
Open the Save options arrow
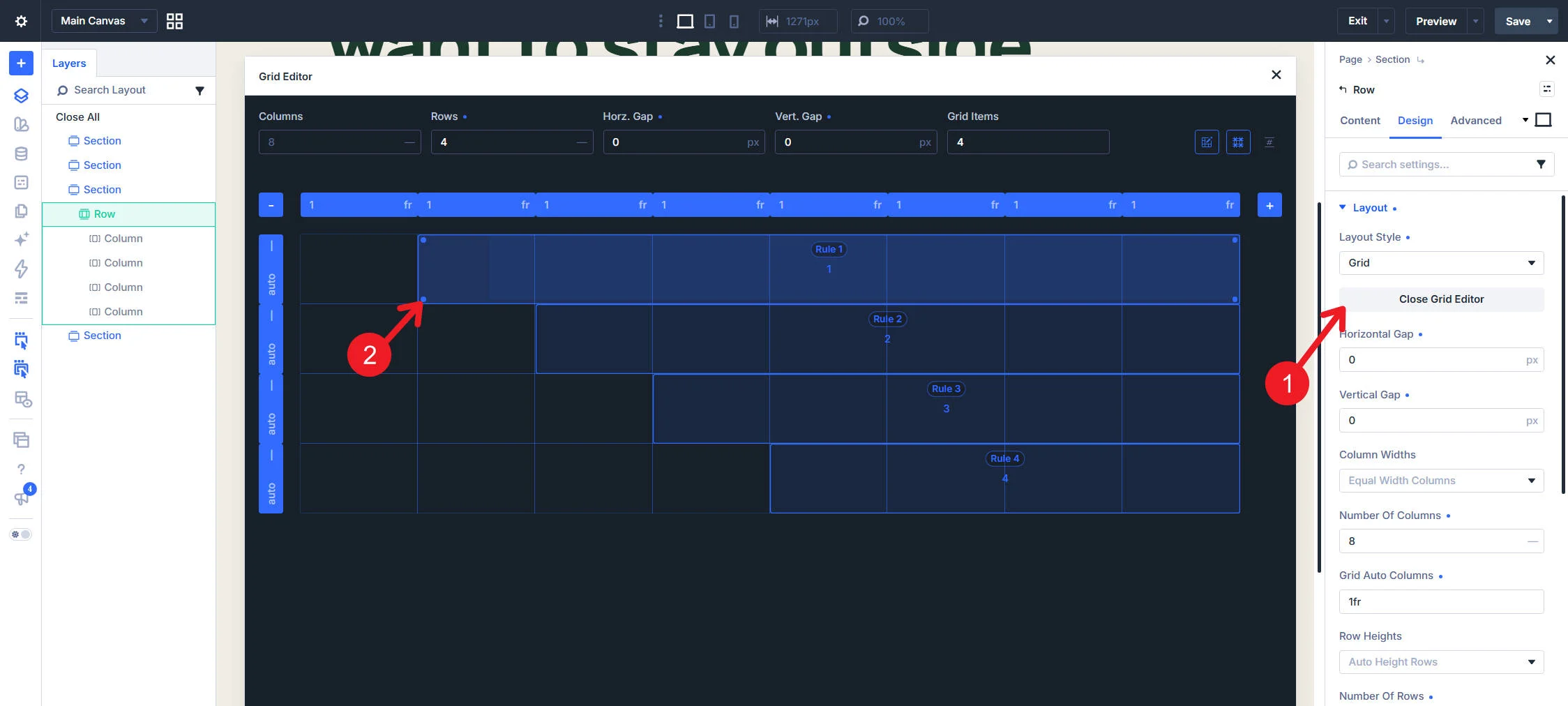point(1550,21)
